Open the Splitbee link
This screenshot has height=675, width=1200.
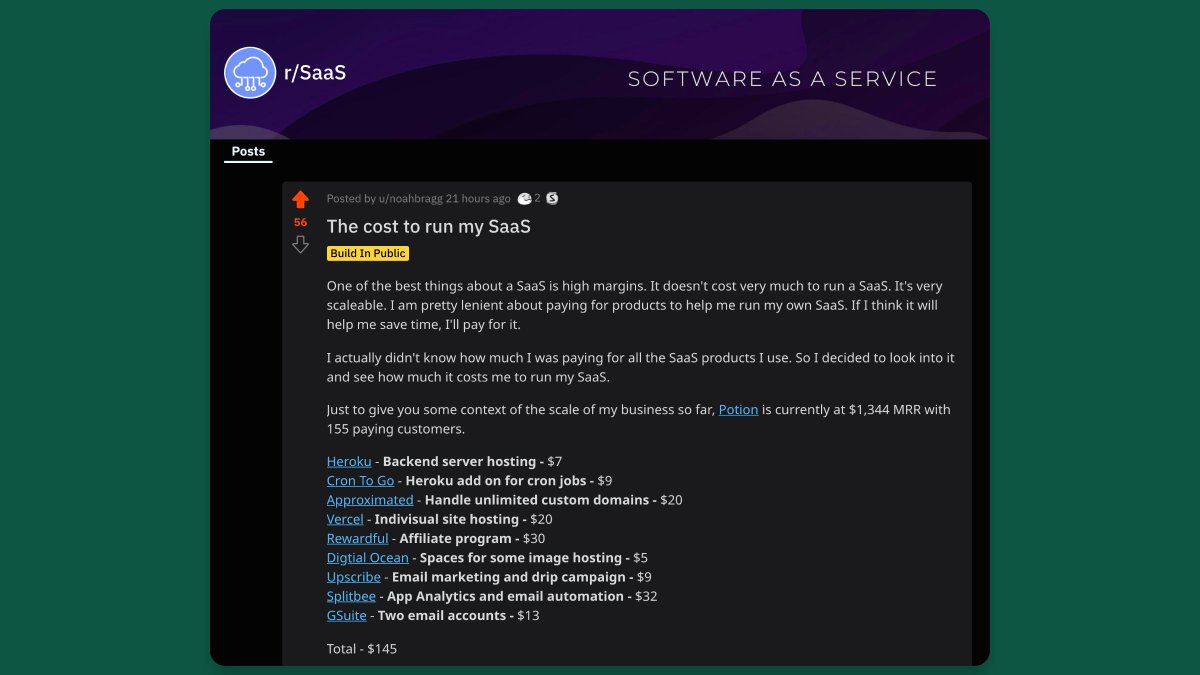click(351, 596)
